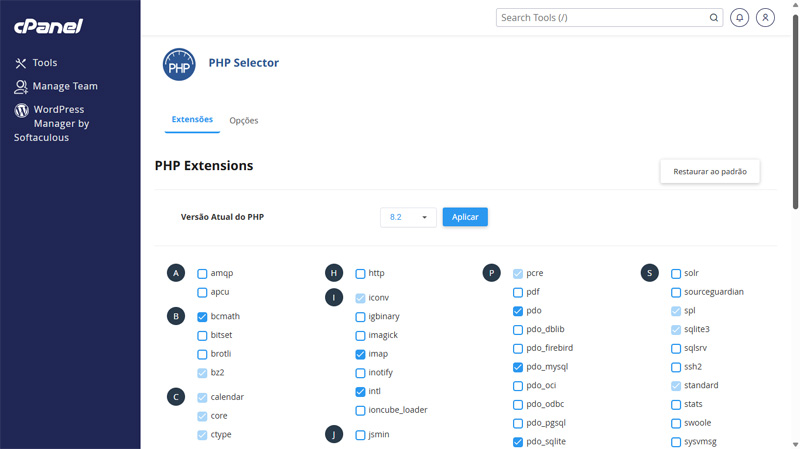Enable the pdf extension checkbox
Viewport: 800px width, 449px height.
coord(518,293)
